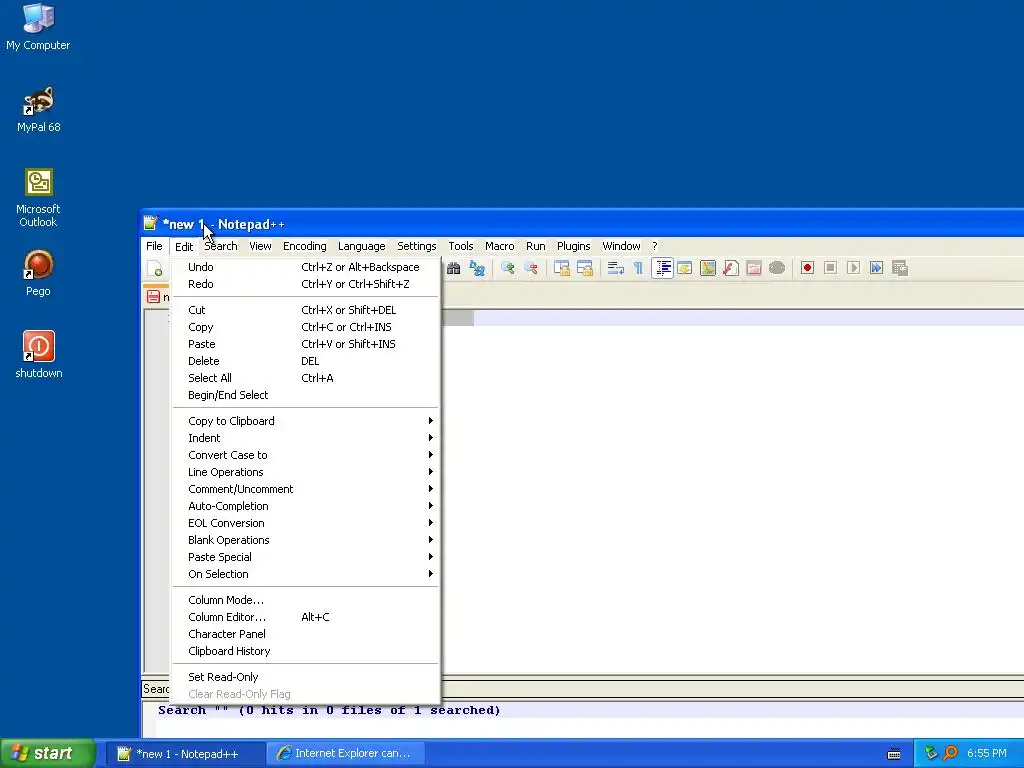This screenshot has height=768, width=1024.
Task: Click the Zoom In magnifier icon
Action: [507, 268]
